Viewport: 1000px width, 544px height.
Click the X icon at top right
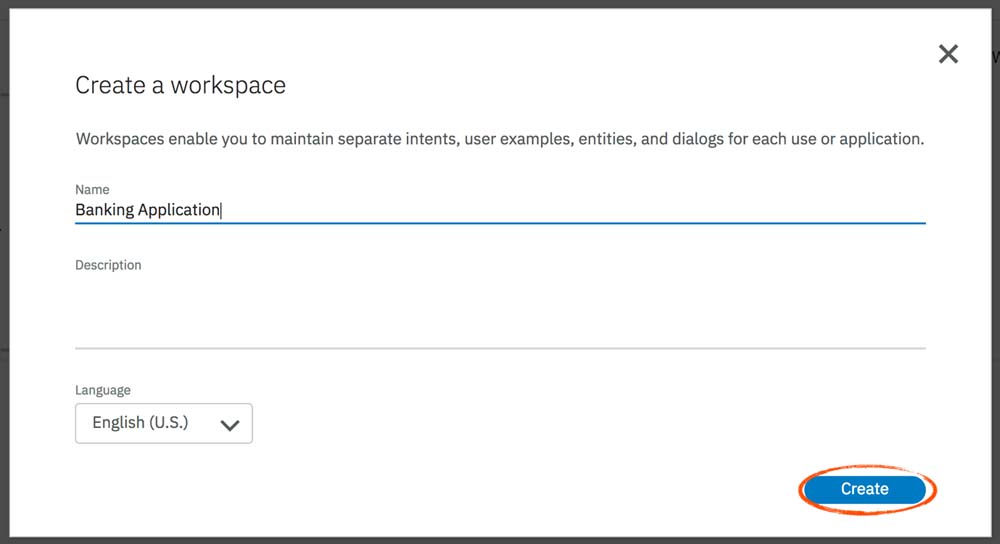point(948,54)
